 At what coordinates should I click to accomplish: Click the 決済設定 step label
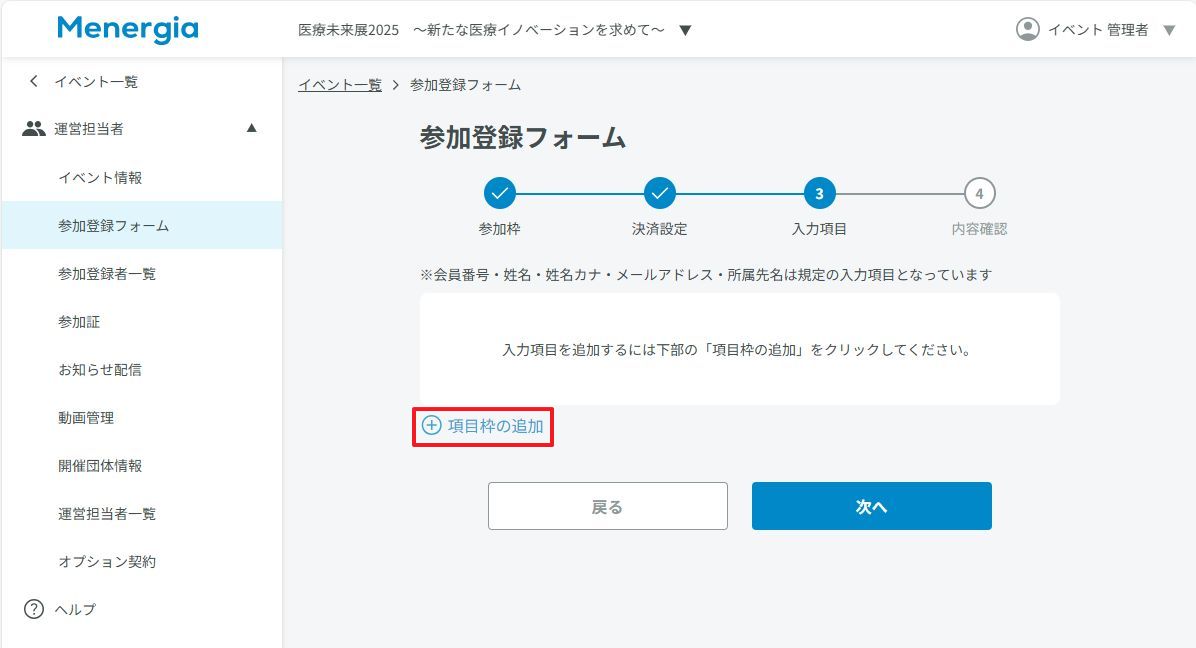pos(660,229)
